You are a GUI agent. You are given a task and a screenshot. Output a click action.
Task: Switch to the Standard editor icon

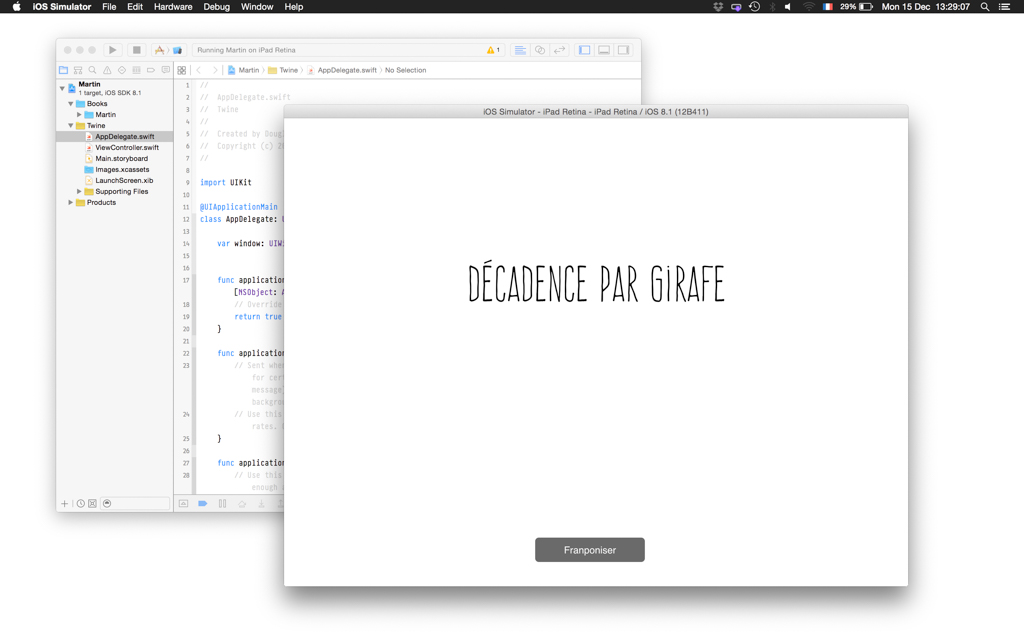pyautogui.click(x=520, y=50)
